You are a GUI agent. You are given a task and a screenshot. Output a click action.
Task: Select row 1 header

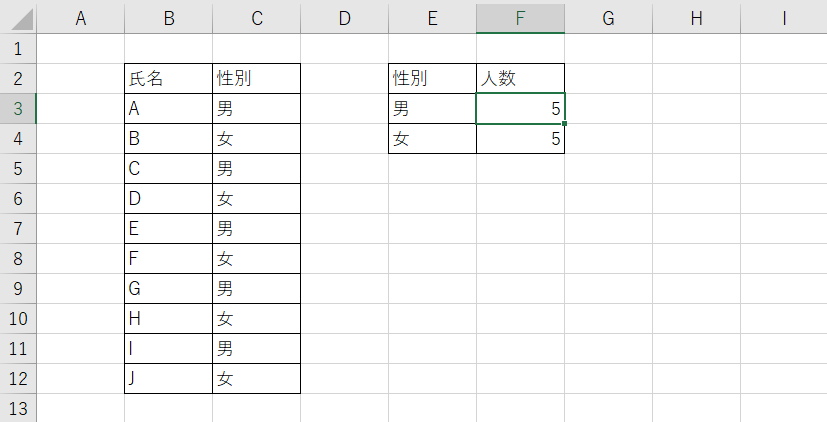(18, 49)
